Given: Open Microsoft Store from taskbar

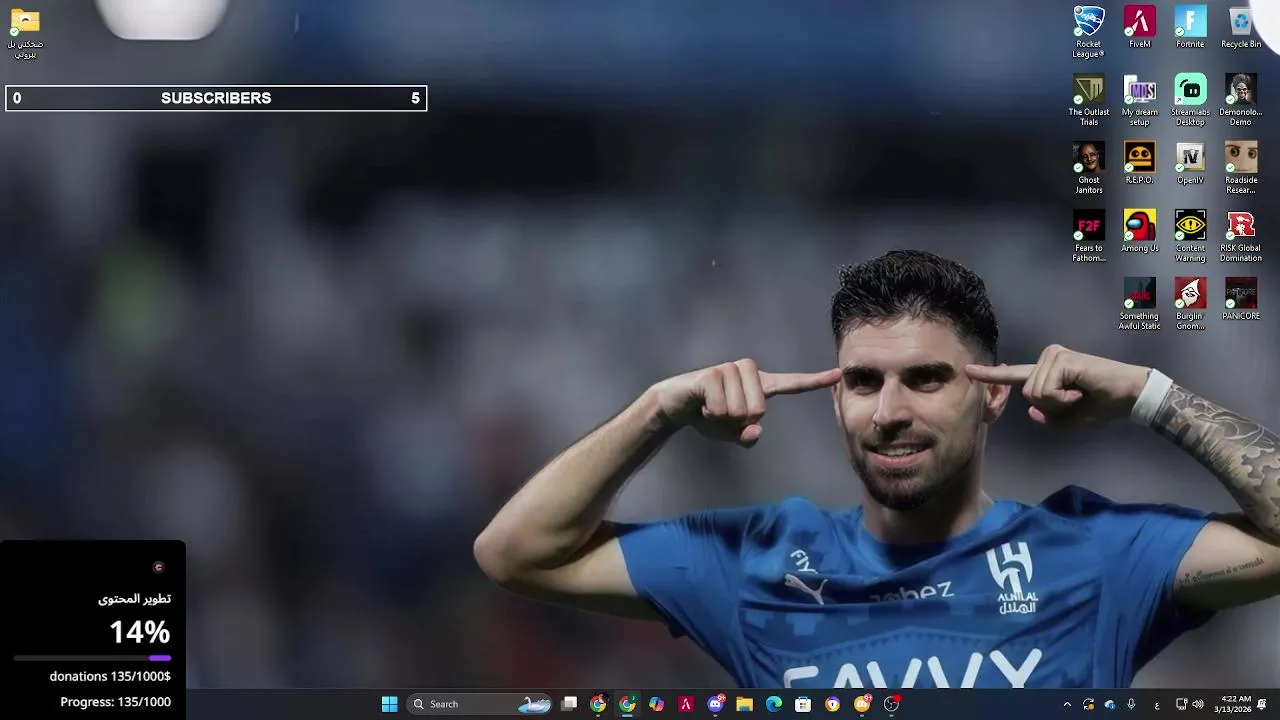Looking at the screenshot, I should click(x=803, y=704).
